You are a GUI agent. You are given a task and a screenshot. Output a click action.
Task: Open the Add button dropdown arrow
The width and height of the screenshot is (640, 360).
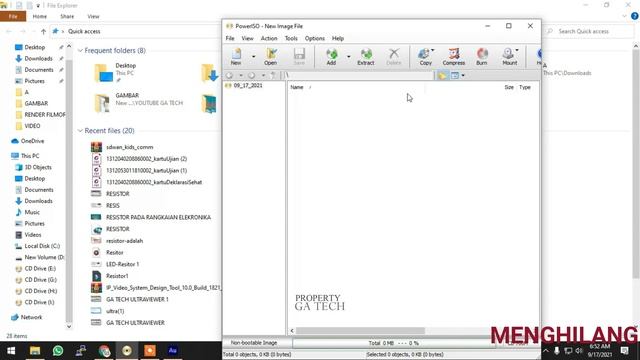pyautogui.click(x=349, y=56)
